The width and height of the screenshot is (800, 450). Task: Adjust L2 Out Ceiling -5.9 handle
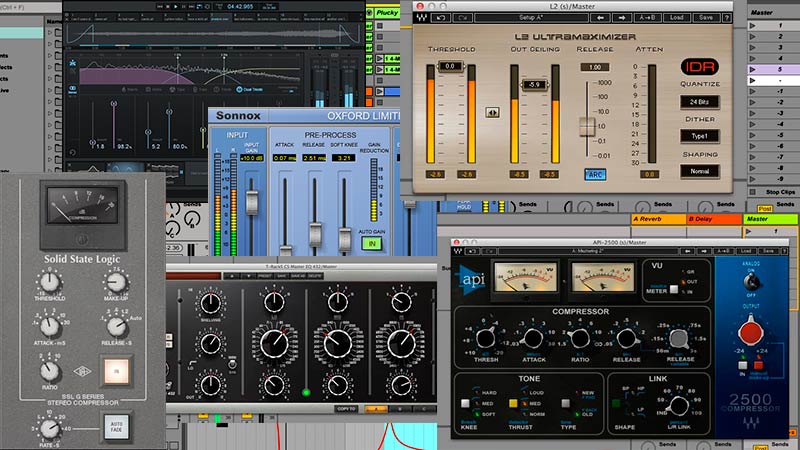(534, 85)
